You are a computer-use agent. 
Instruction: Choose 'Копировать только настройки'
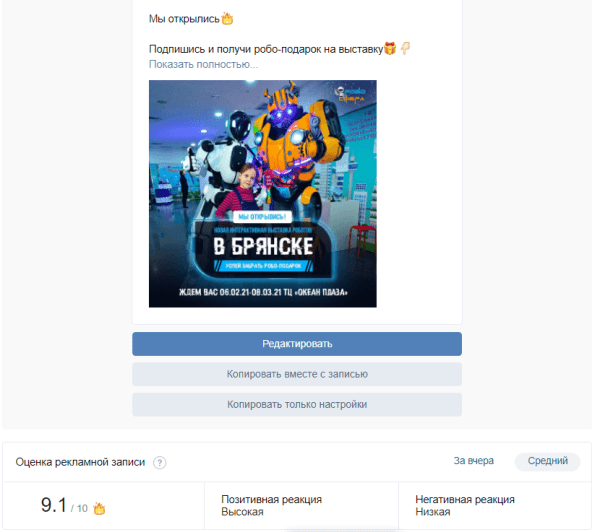[x=297, y=405]
